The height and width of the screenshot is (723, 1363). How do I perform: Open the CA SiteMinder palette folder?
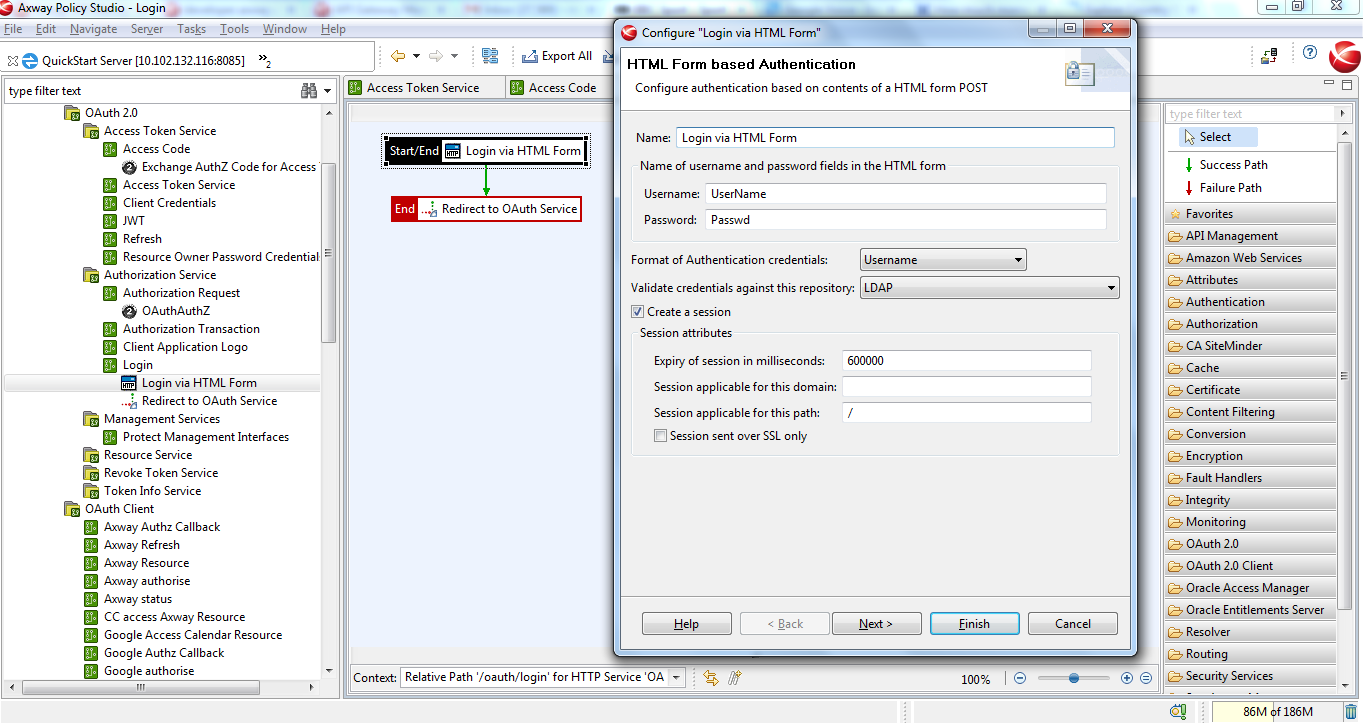coord(1250,346)
